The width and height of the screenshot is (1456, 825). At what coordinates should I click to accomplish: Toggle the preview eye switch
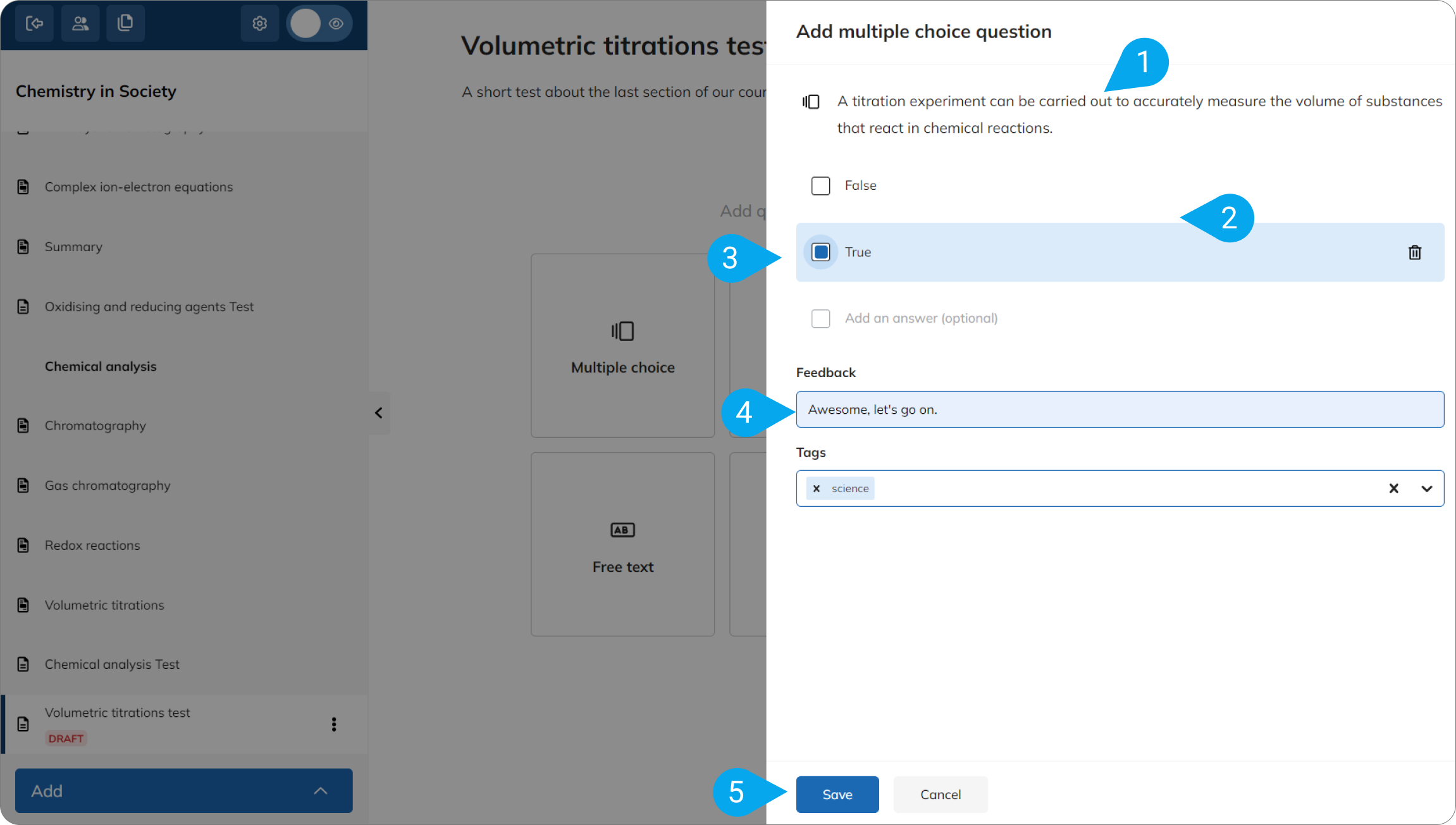point(320,23)
